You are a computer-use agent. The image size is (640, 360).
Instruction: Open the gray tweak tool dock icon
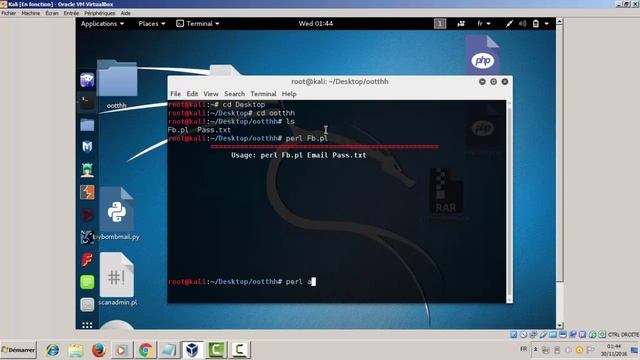tap(87, 304)
